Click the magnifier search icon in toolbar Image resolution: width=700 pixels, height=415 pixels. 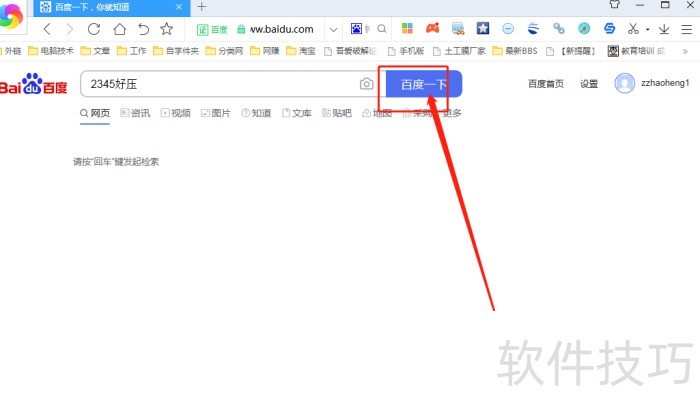point(382,29)
